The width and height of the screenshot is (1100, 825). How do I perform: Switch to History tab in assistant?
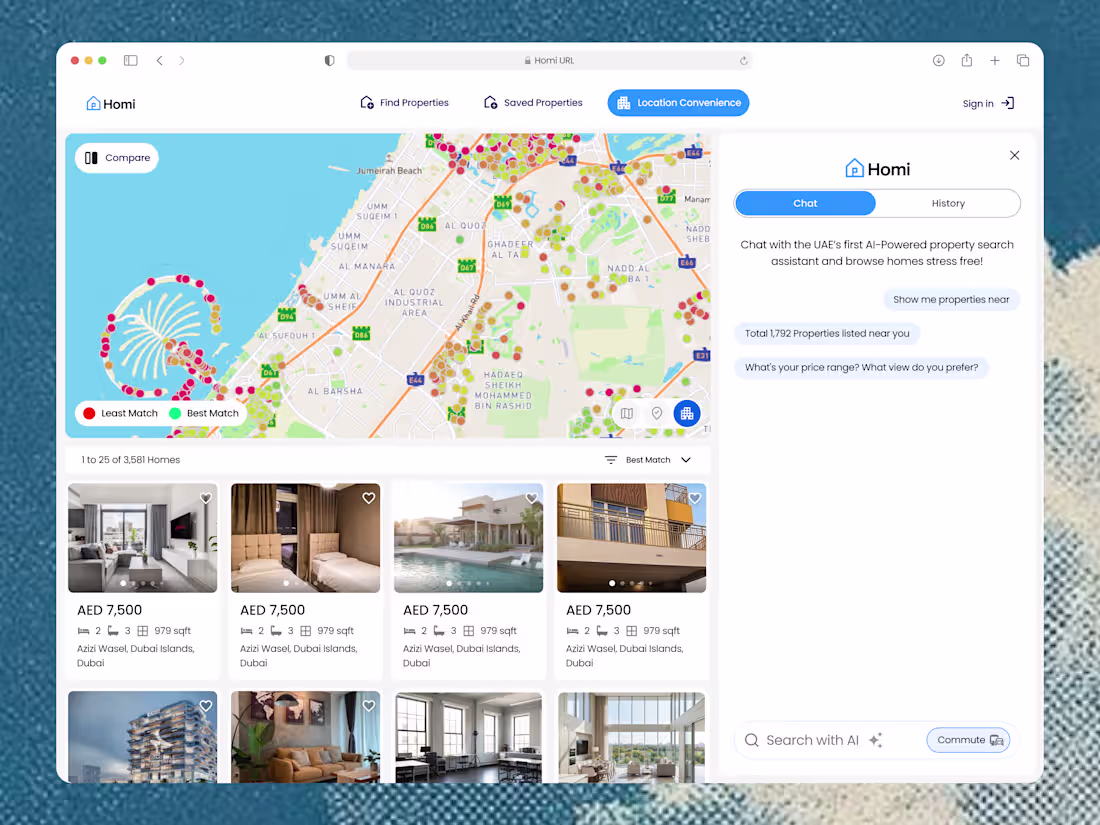[948, 203]
